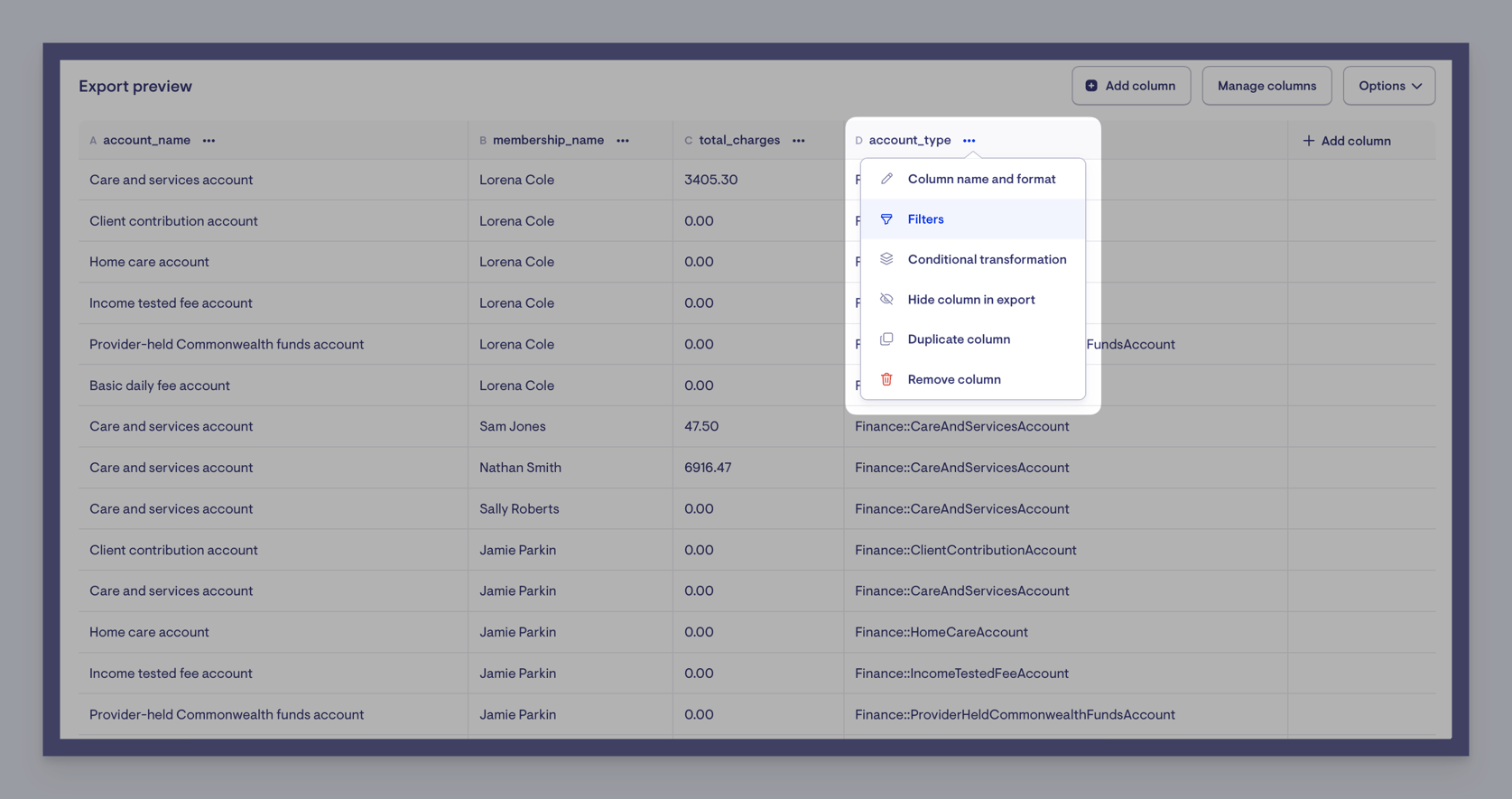This screenshot has width=1512, height=799.
Task: Click the Finance::HomeCareAccount cell
Action: point(1066,632)
